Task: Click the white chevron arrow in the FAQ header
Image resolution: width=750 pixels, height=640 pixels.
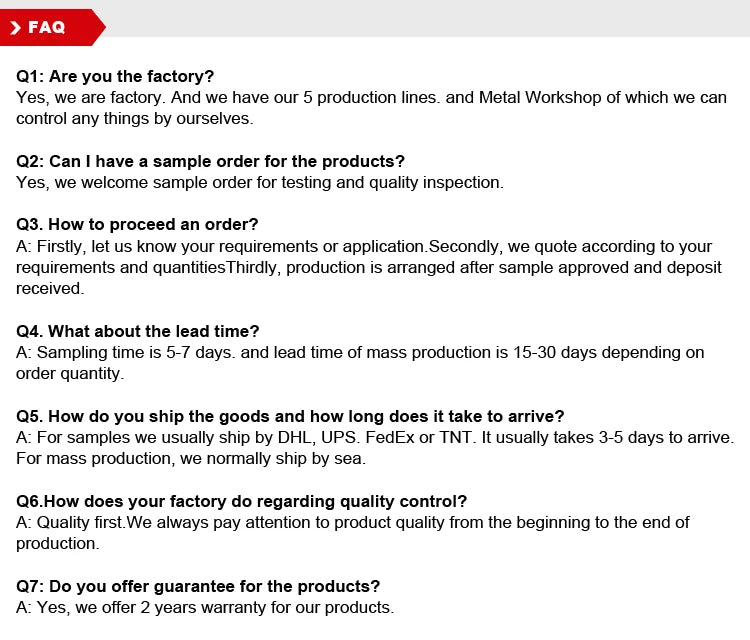Action: (x=15, y=27)
